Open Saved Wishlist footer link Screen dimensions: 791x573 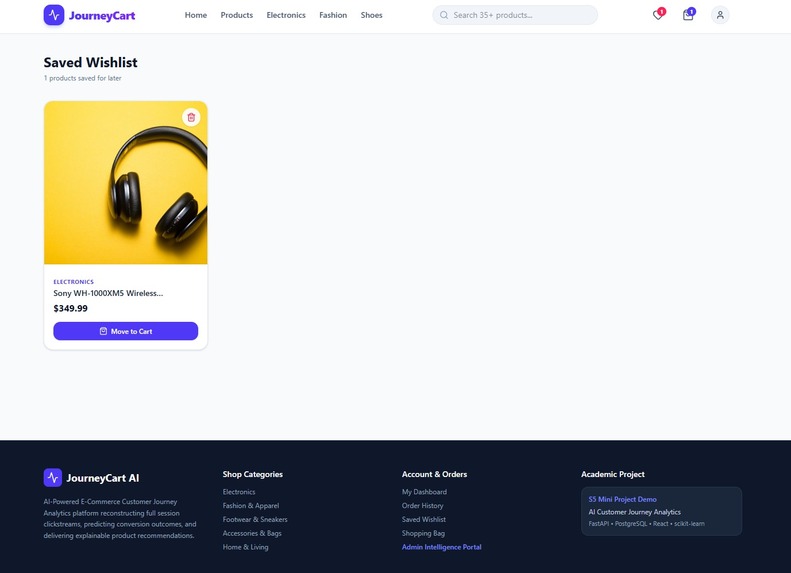[x=424, y=519]
